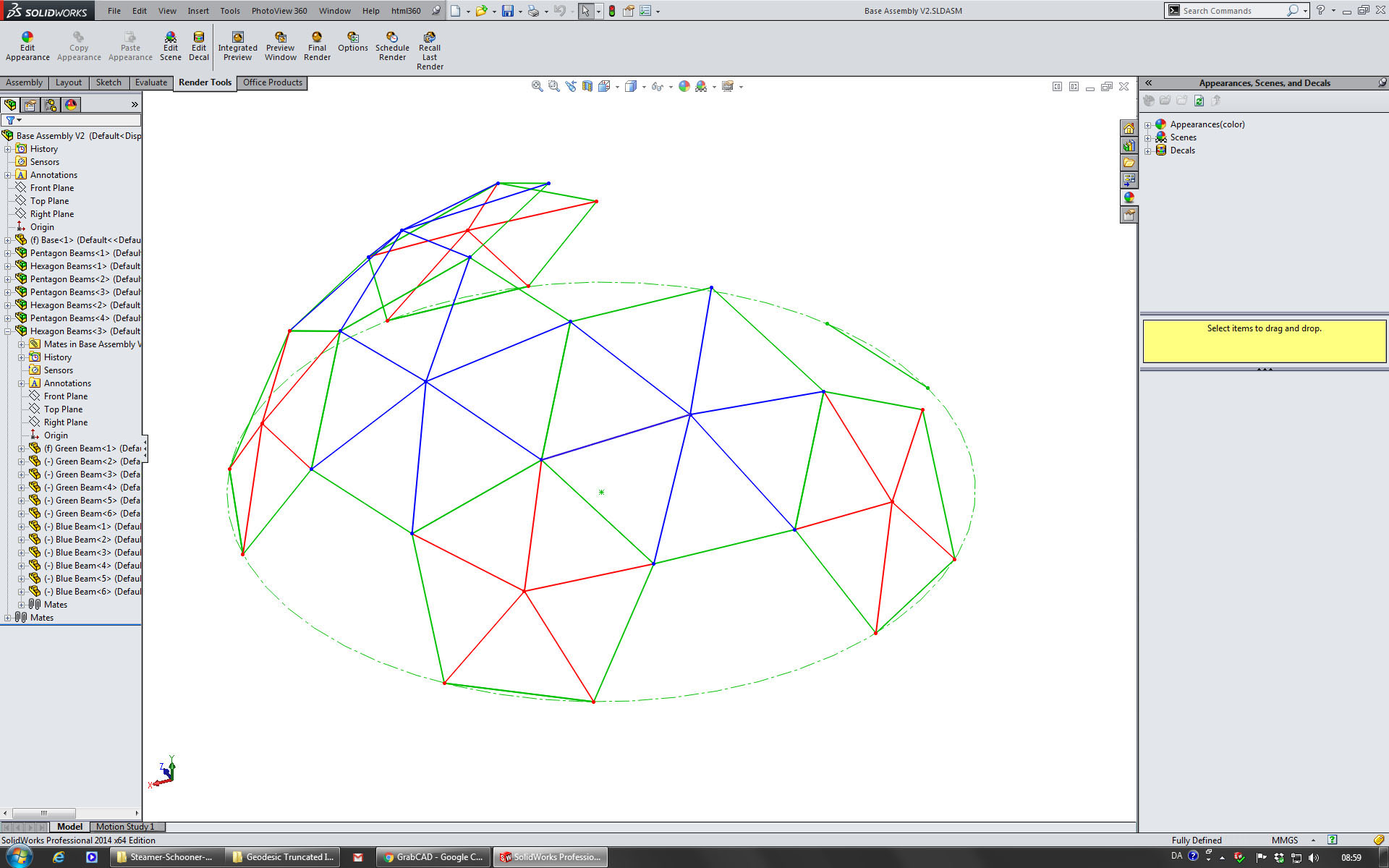
Task: Expand the Appearances(color) folder
Action: [1147, 124]
